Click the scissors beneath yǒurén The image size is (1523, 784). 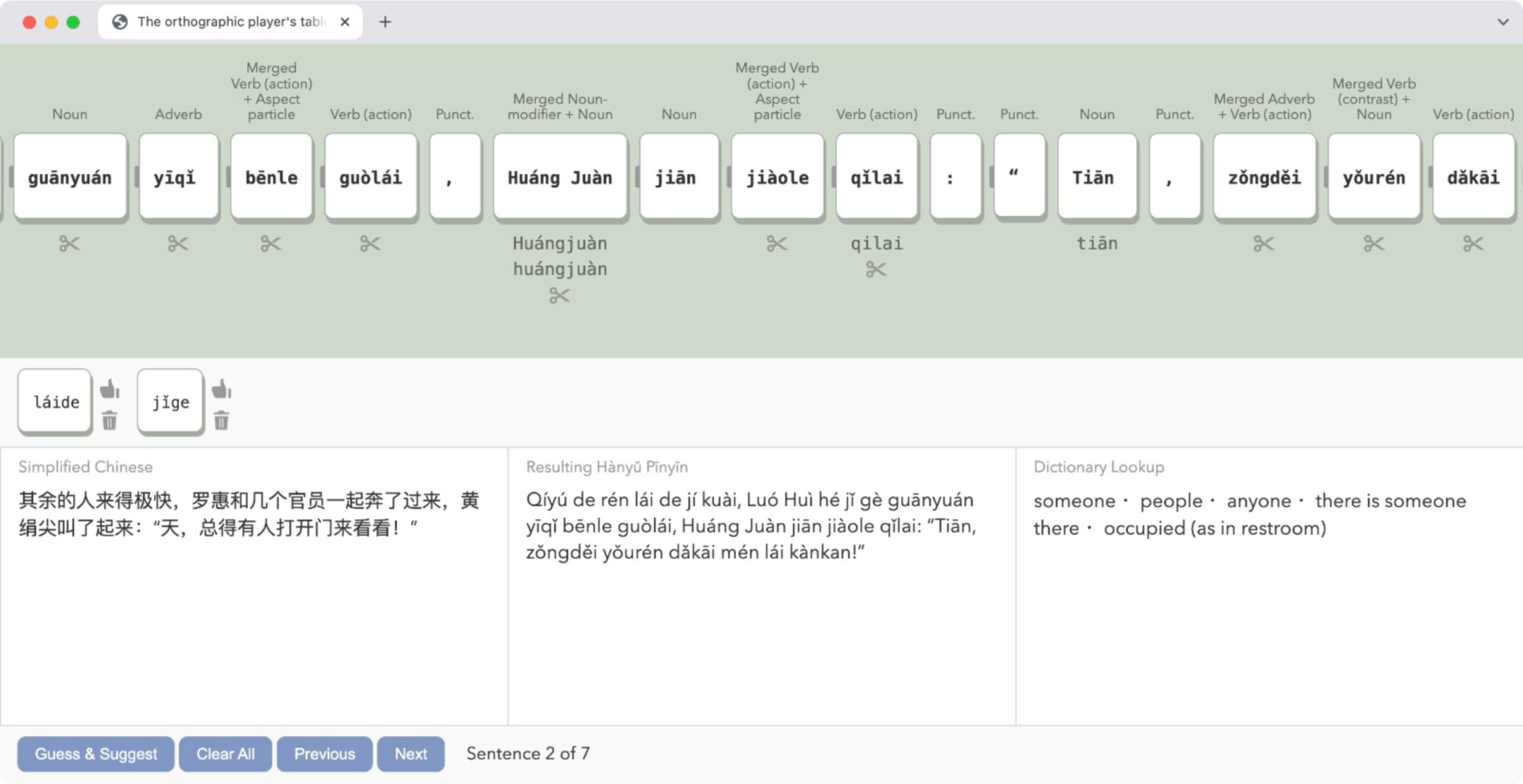[1374, 244]
